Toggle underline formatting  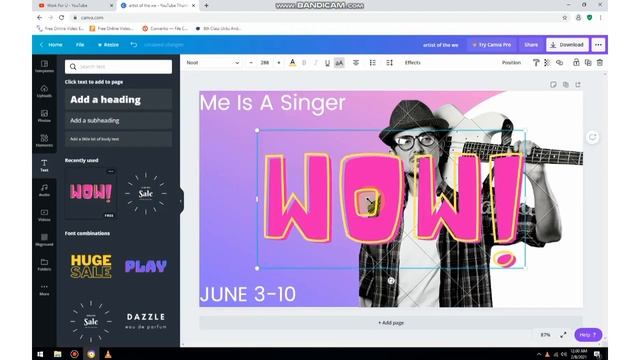[x=327, y=62]
